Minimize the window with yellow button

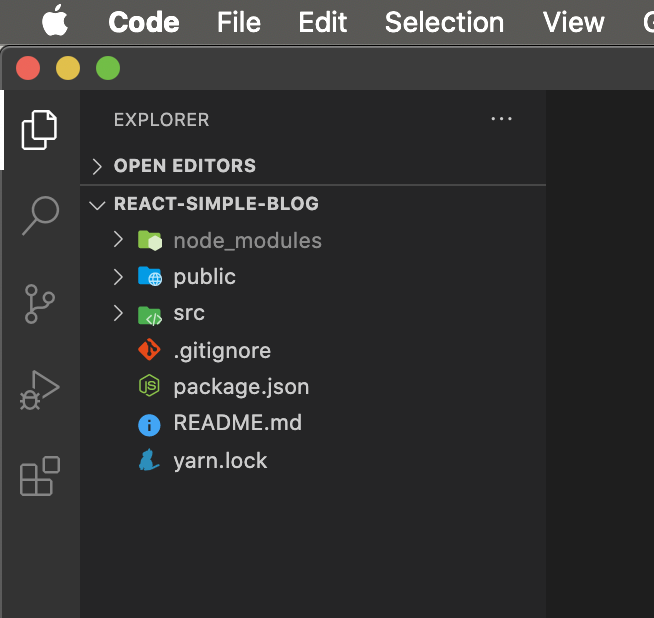tap(68, 68)
